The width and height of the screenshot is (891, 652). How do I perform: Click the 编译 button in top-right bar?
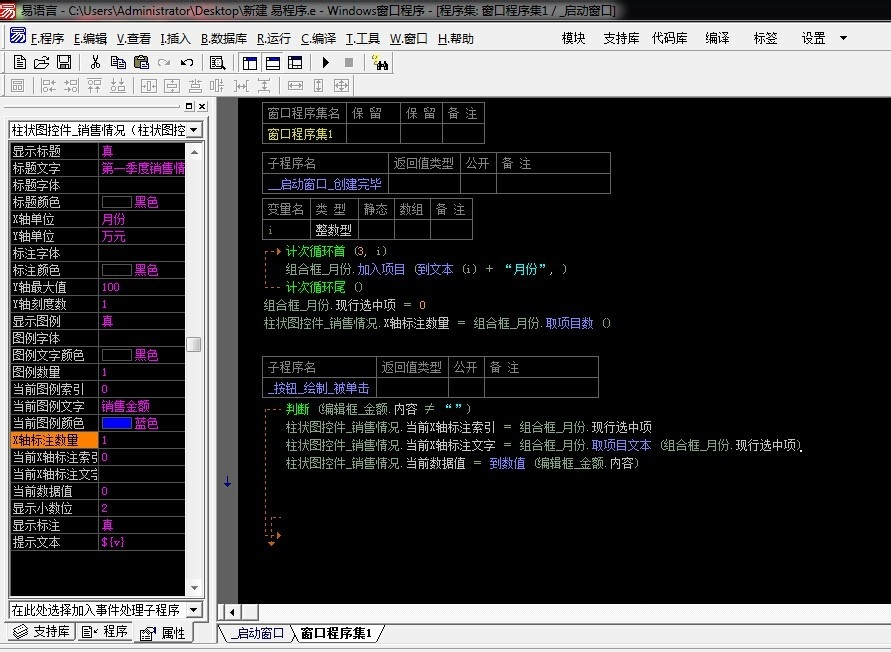tap(717, 38)
